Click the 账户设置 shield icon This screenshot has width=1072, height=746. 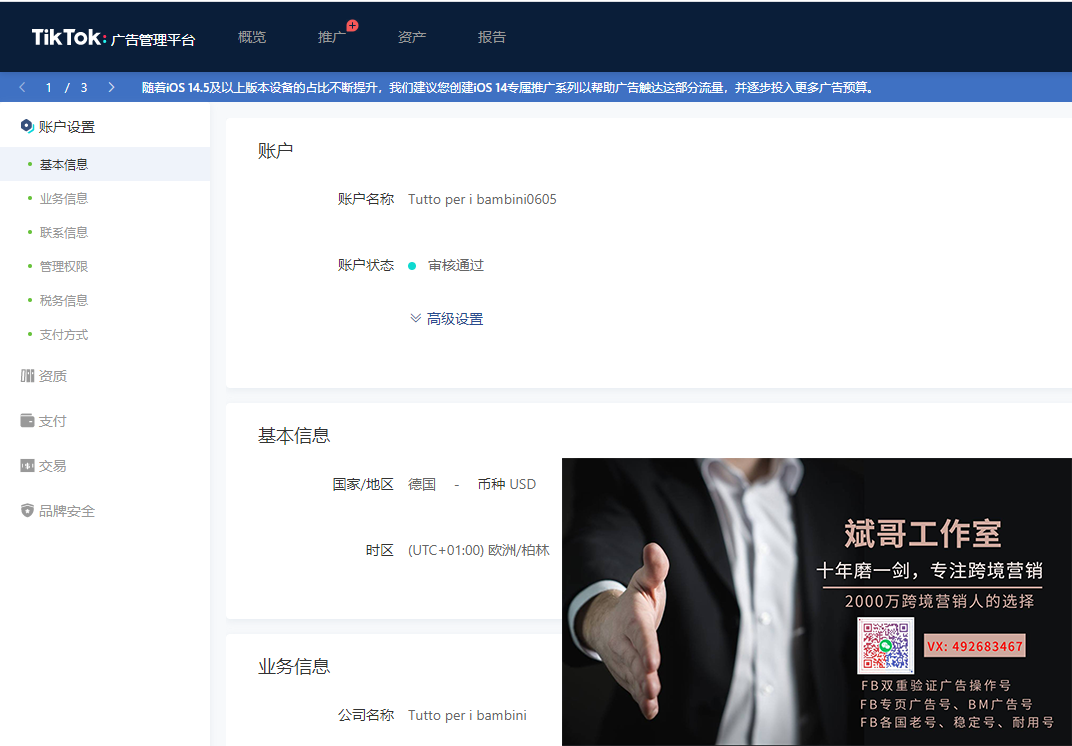(x=27, y=126)
